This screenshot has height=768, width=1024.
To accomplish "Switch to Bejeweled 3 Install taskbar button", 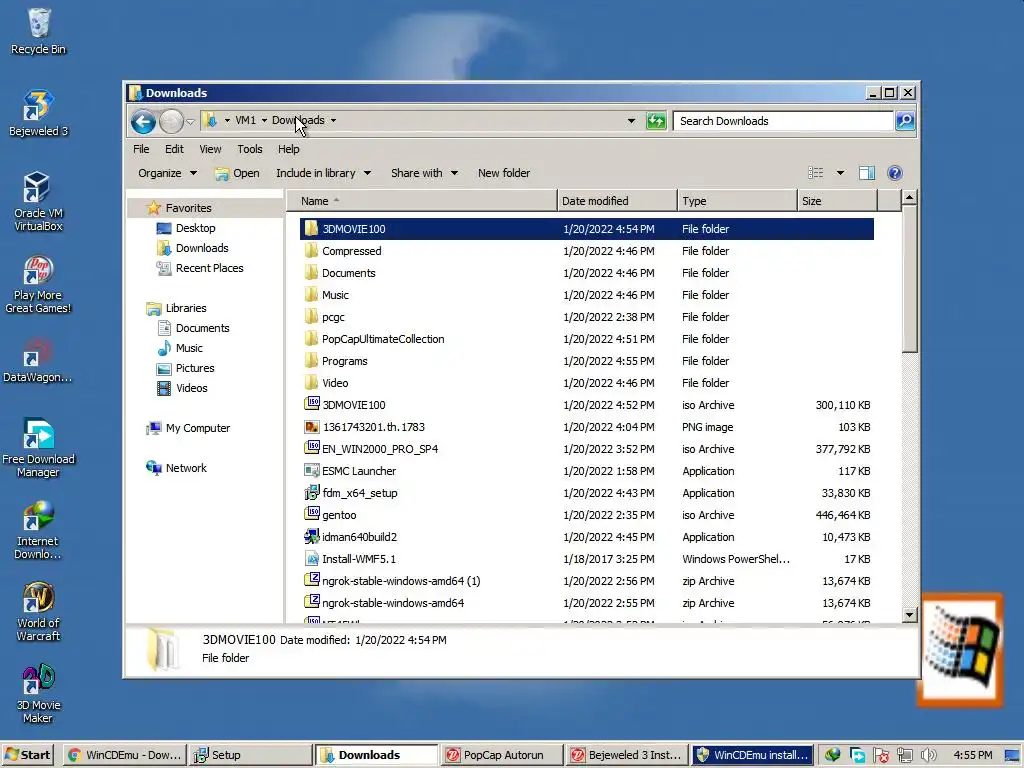I will point(628,755).
